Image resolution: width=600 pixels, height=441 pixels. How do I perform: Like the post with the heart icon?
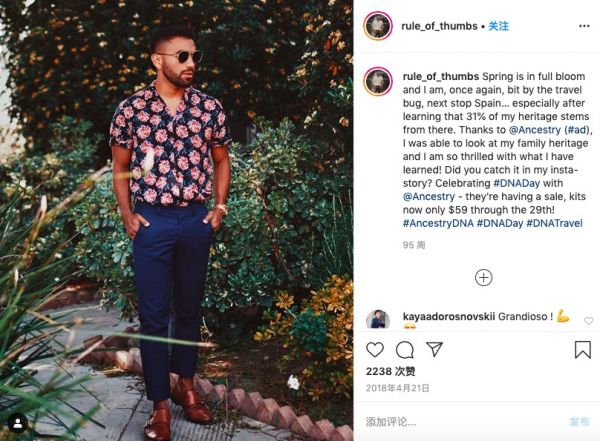pos(375,349)
